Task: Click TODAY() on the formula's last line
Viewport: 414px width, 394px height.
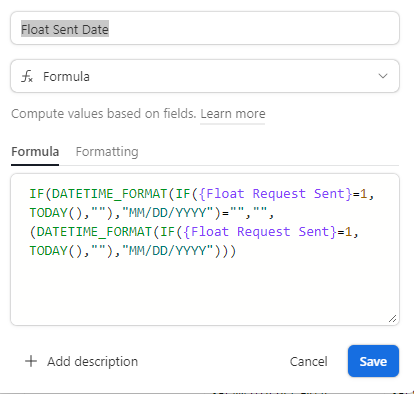Action: click(56, 251)
